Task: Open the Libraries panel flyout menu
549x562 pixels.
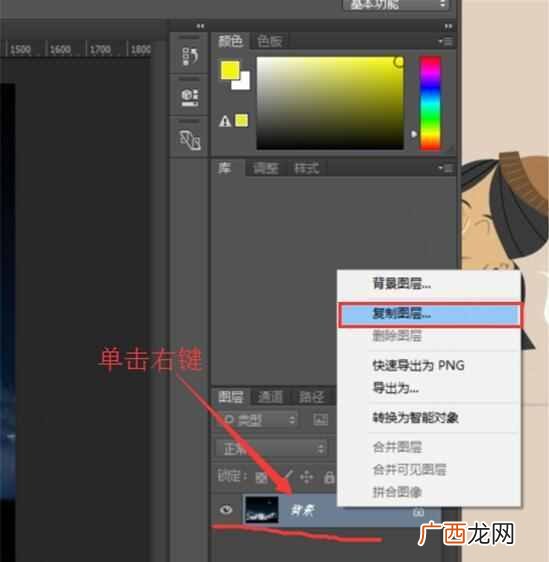Action: 446,168
